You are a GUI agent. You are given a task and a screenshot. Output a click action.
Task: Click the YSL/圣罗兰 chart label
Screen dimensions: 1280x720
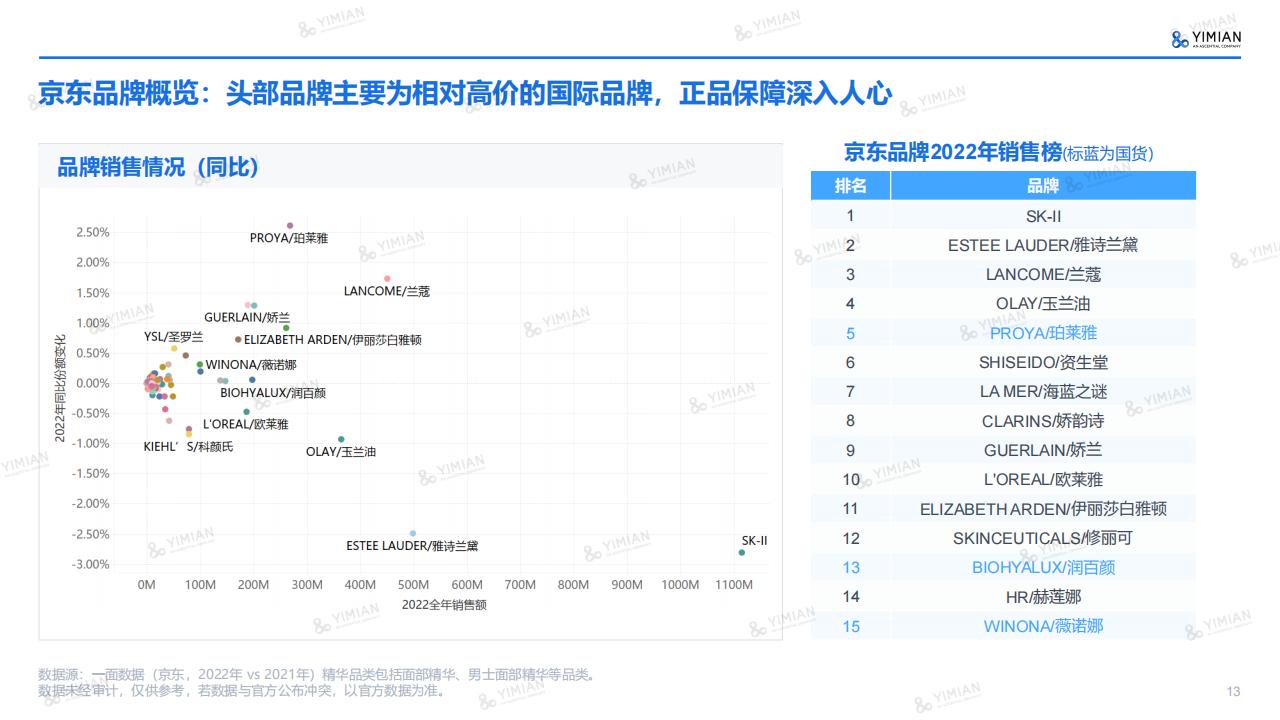pyautogui.click(x=173, y=336)
